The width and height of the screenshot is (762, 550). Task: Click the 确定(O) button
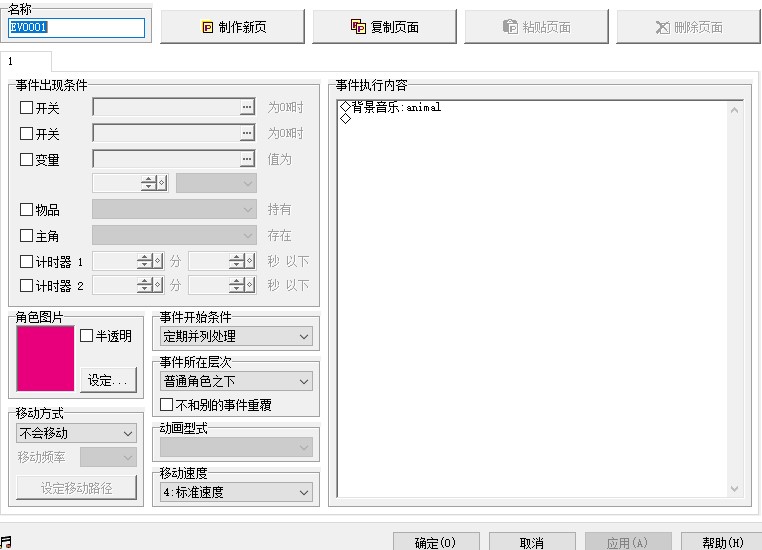[x=436, y=542]
